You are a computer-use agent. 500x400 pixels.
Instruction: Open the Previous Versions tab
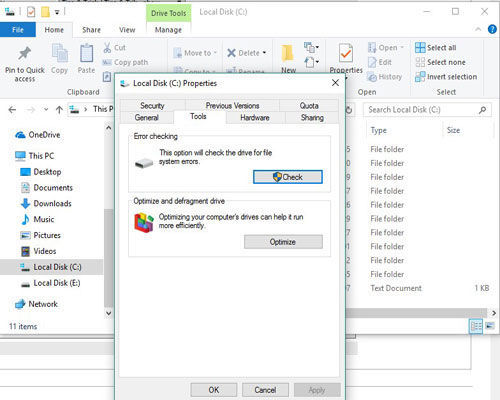click(x=232, y=106)
